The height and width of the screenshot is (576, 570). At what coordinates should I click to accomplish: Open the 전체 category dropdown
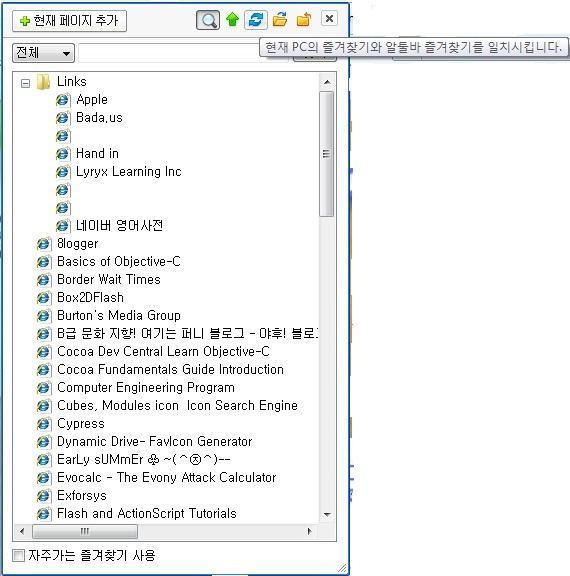click(43, 53)
